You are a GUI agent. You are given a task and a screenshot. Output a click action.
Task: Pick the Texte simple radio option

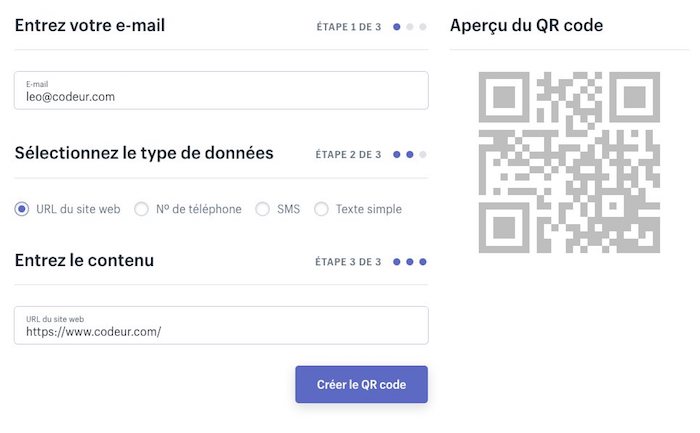(322, 209)
